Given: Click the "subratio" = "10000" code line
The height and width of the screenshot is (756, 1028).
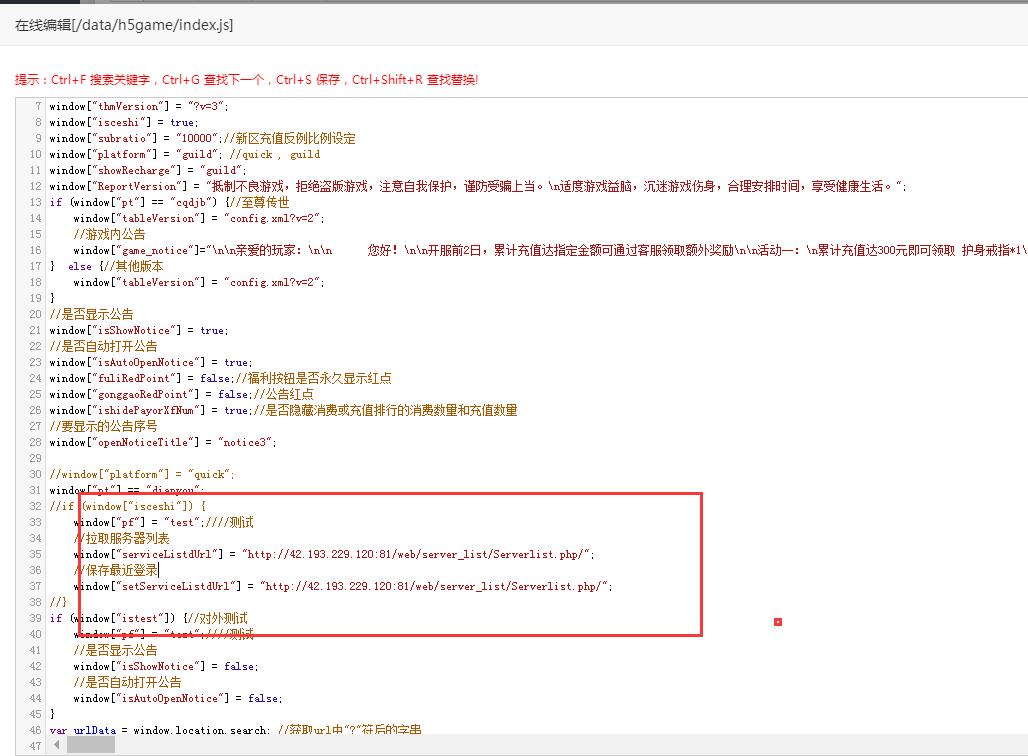Looking at the screenshot, I should coord(202,138).
